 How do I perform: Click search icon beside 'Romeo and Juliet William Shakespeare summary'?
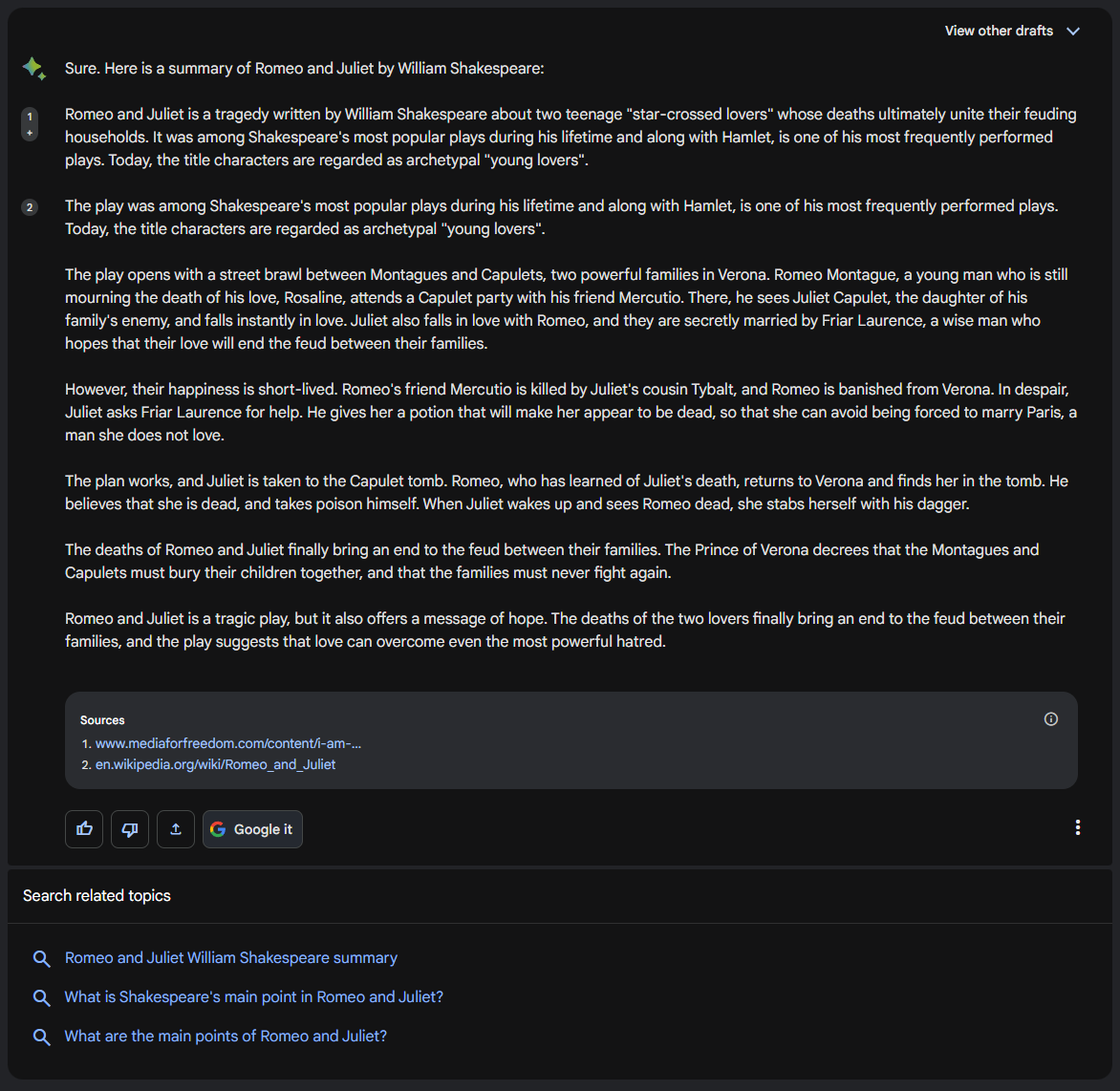(x=41, y=959)
